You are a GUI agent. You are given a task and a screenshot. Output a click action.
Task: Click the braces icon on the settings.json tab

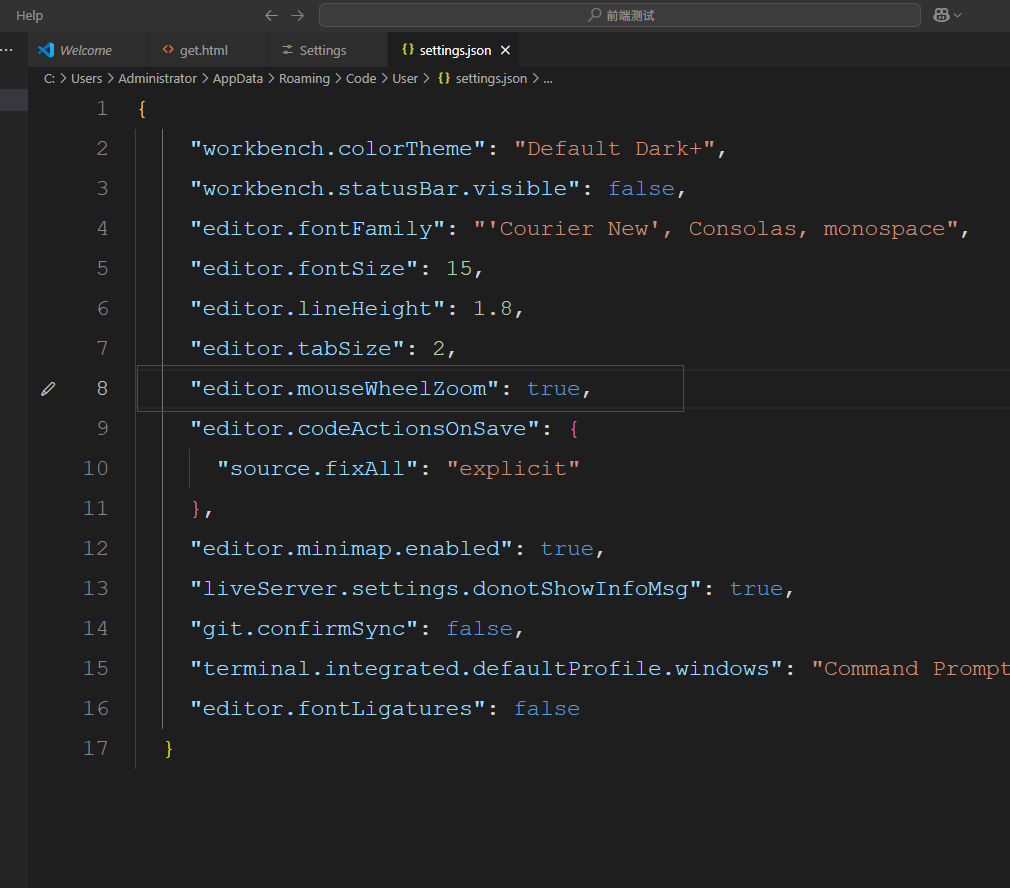tap(407, 49)
